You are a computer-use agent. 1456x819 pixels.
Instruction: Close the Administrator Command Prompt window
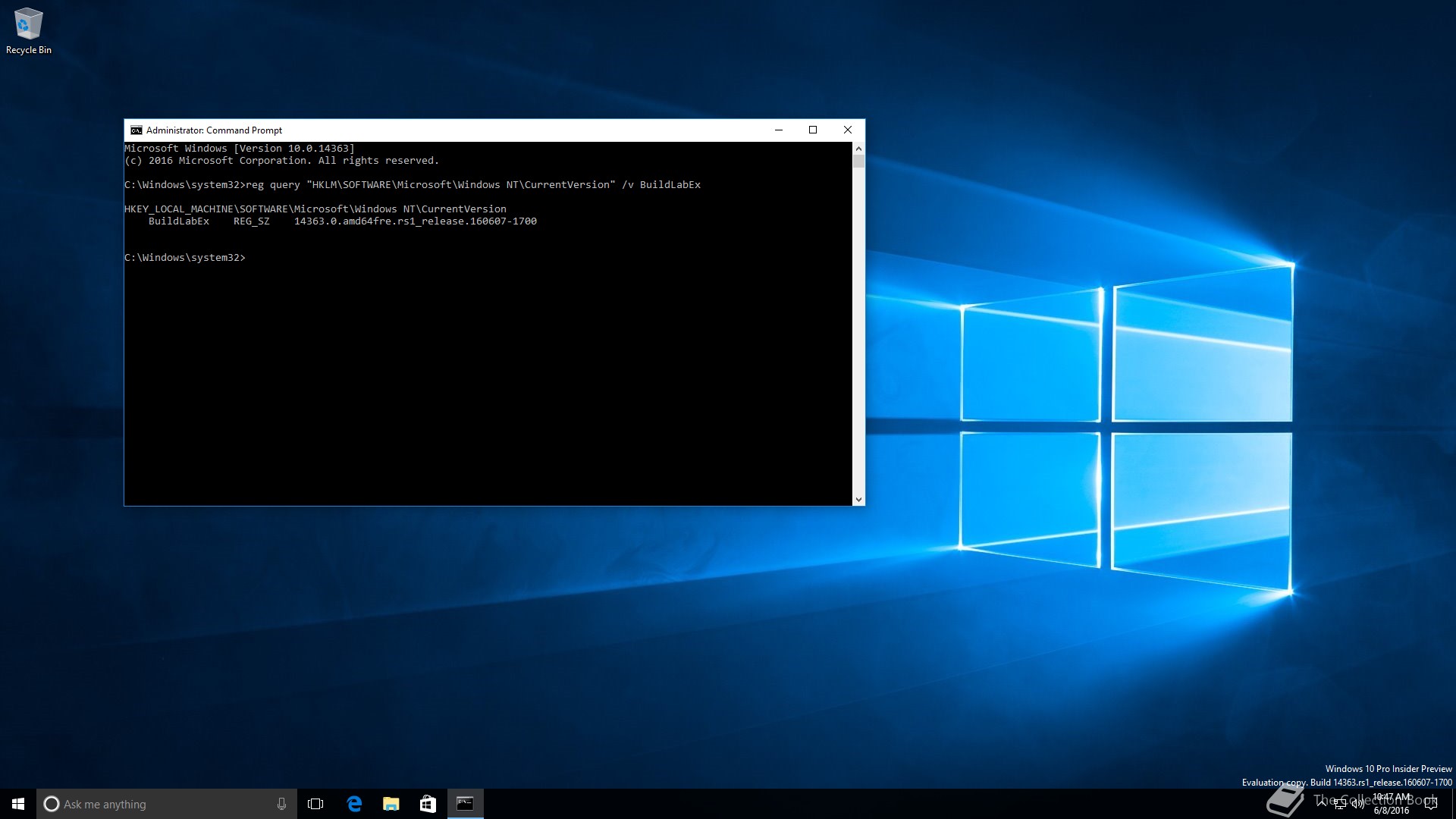click(x=848, y=130)
